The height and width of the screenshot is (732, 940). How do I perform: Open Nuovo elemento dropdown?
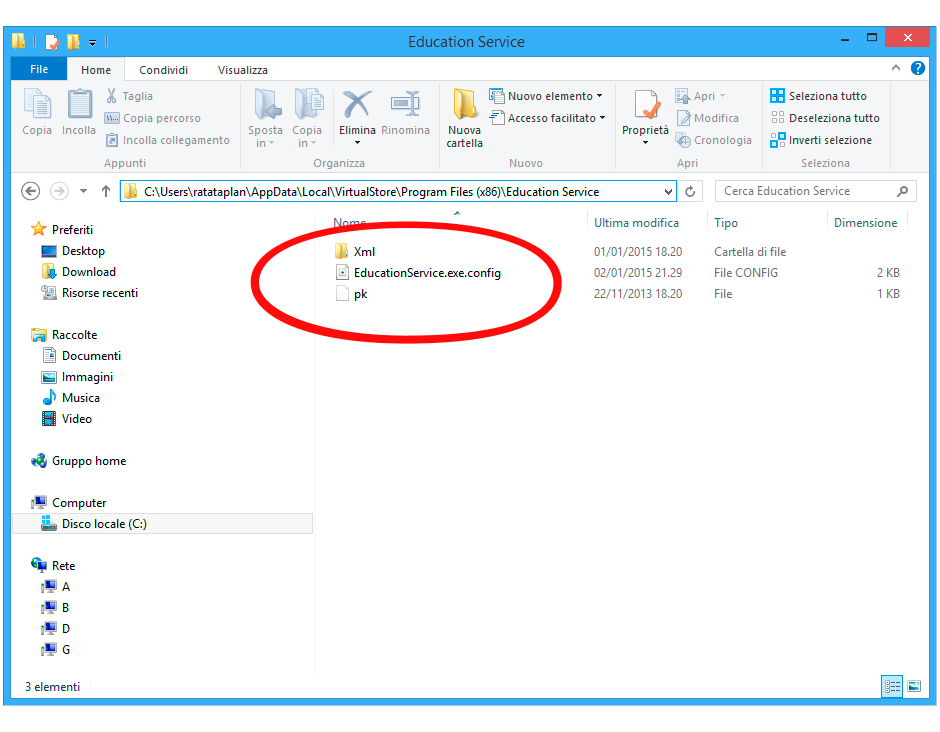pos(546,96)
